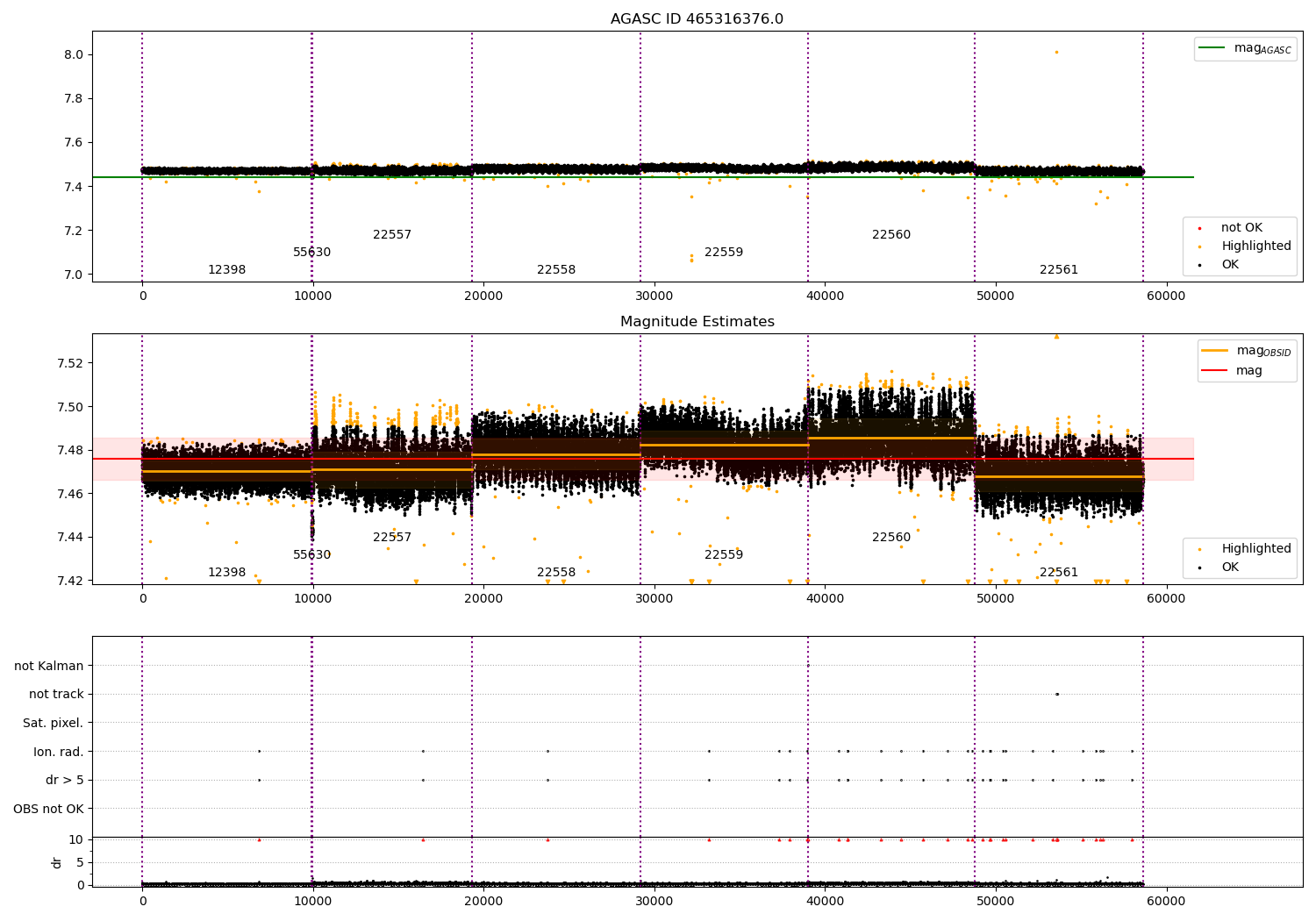Click the green line swatch in mag AGASC legend
The height and width of the screenshot is (921, 1316).
pyautogui.click(x=1213, y=48)
